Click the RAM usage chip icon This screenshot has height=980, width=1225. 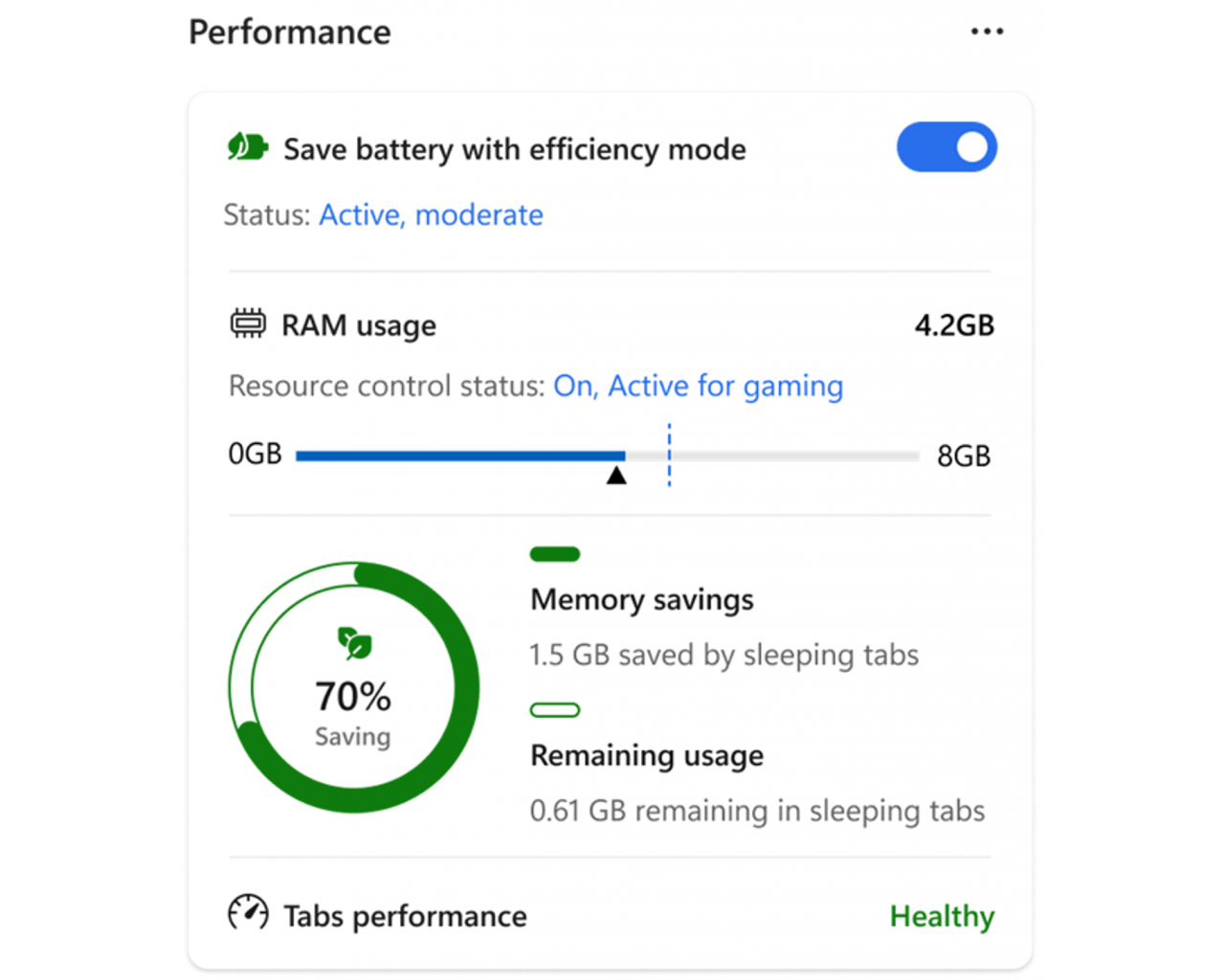248,323
